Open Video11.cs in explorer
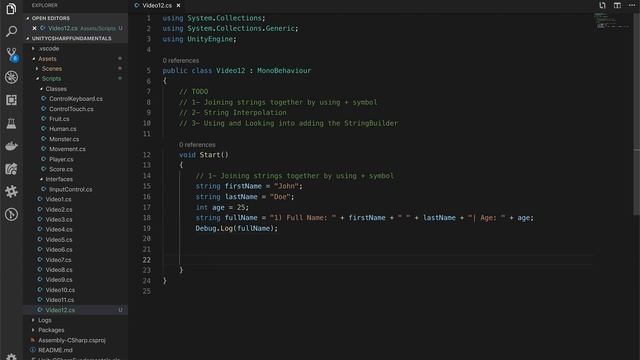Image resolution: width=640 pixels, height=360 pixels. point(60,299)
